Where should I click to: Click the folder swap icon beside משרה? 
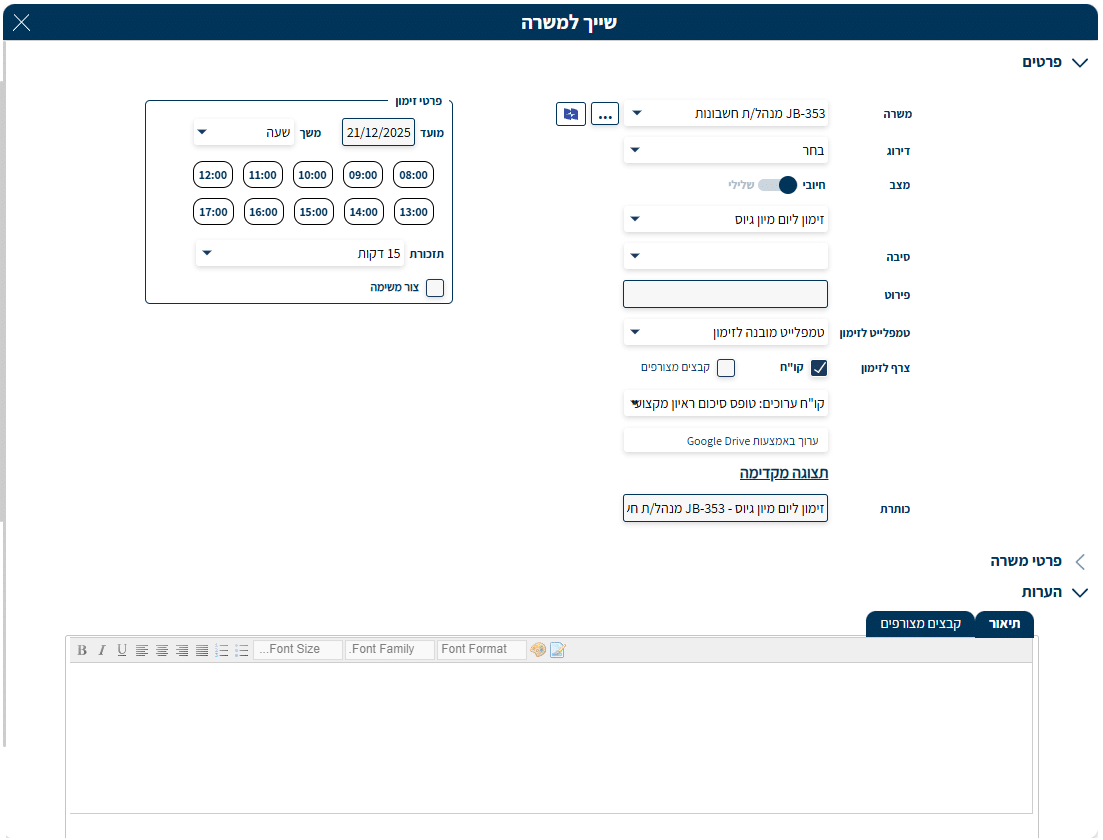click(x=570, y=114)
